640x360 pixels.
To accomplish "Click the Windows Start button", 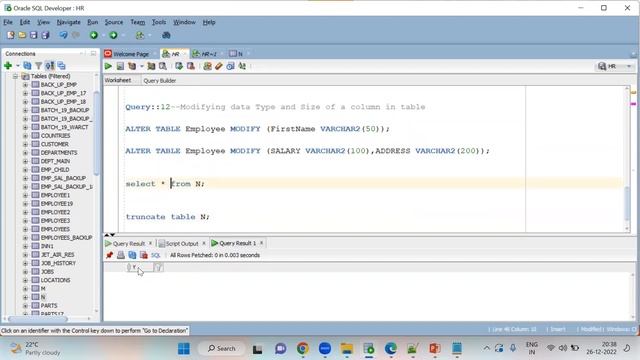I will (x=184, y=349).
